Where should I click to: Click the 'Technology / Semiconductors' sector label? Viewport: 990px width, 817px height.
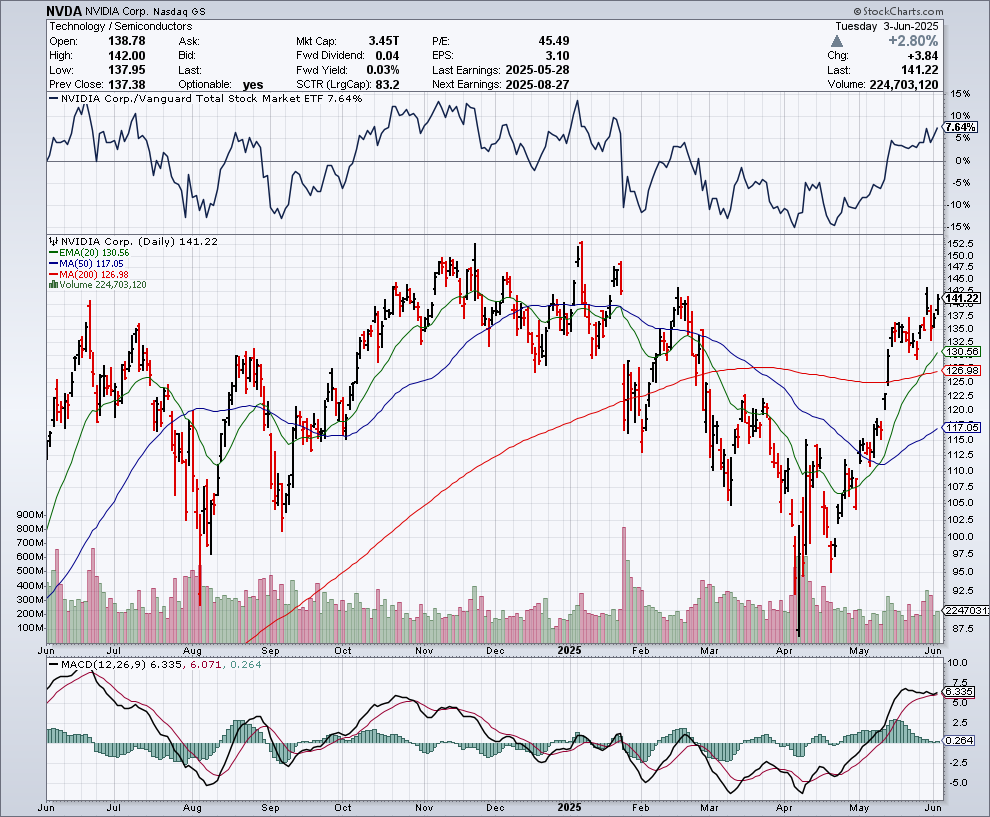point(121,26)
